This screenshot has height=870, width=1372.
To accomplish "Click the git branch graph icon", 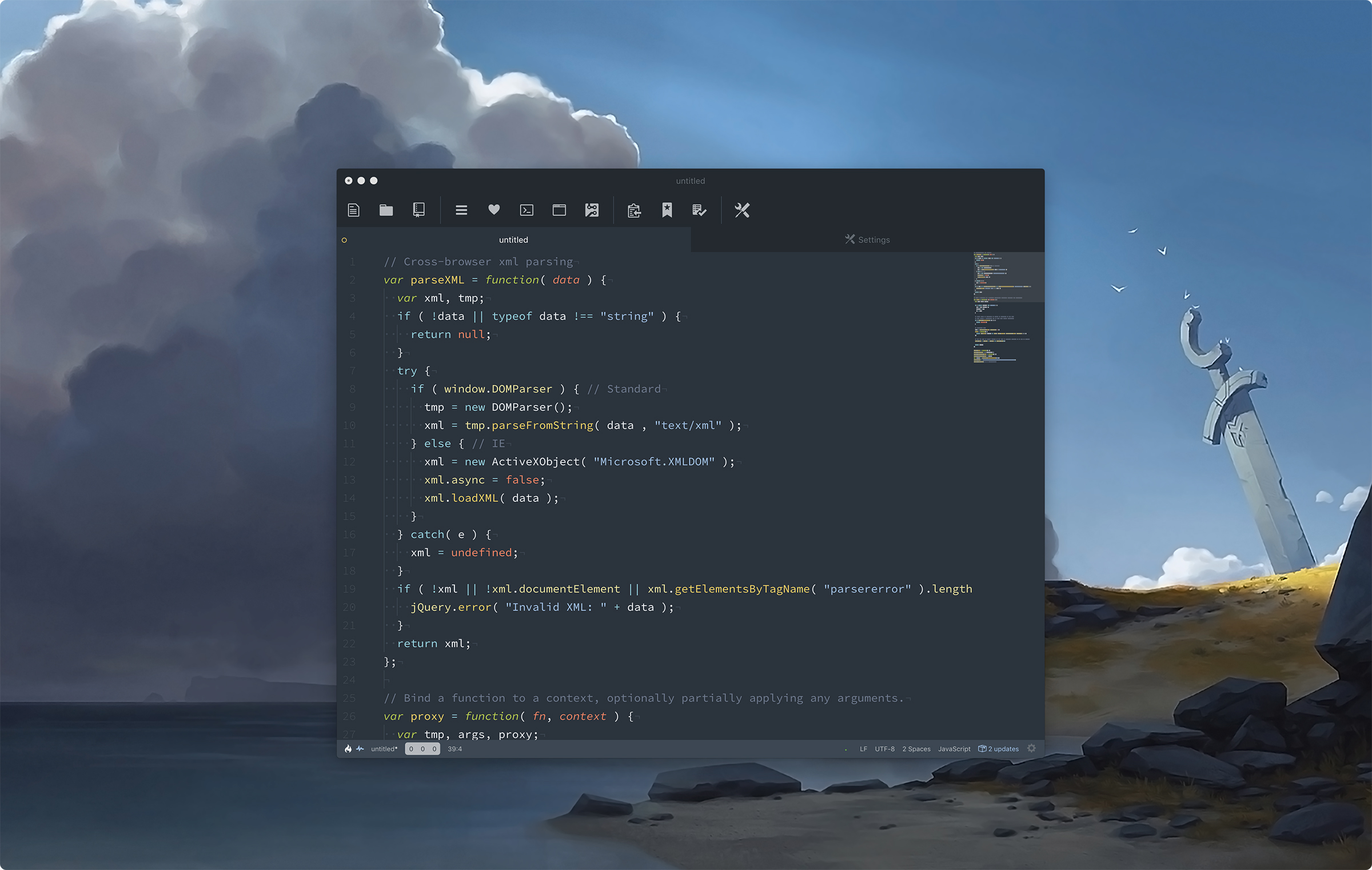I will pos(592,210).
